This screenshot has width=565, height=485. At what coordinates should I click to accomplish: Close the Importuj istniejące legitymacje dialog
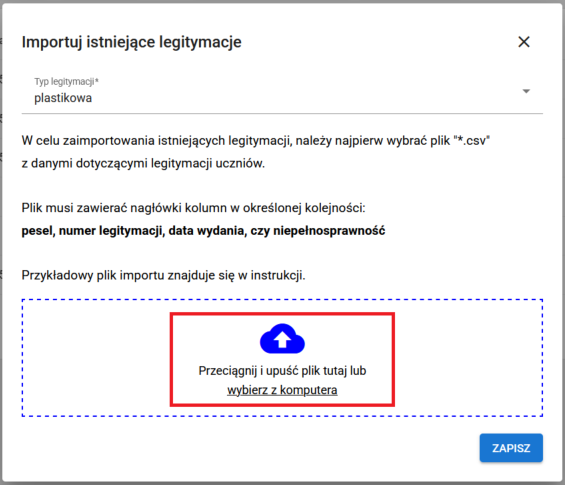point(524,42)
